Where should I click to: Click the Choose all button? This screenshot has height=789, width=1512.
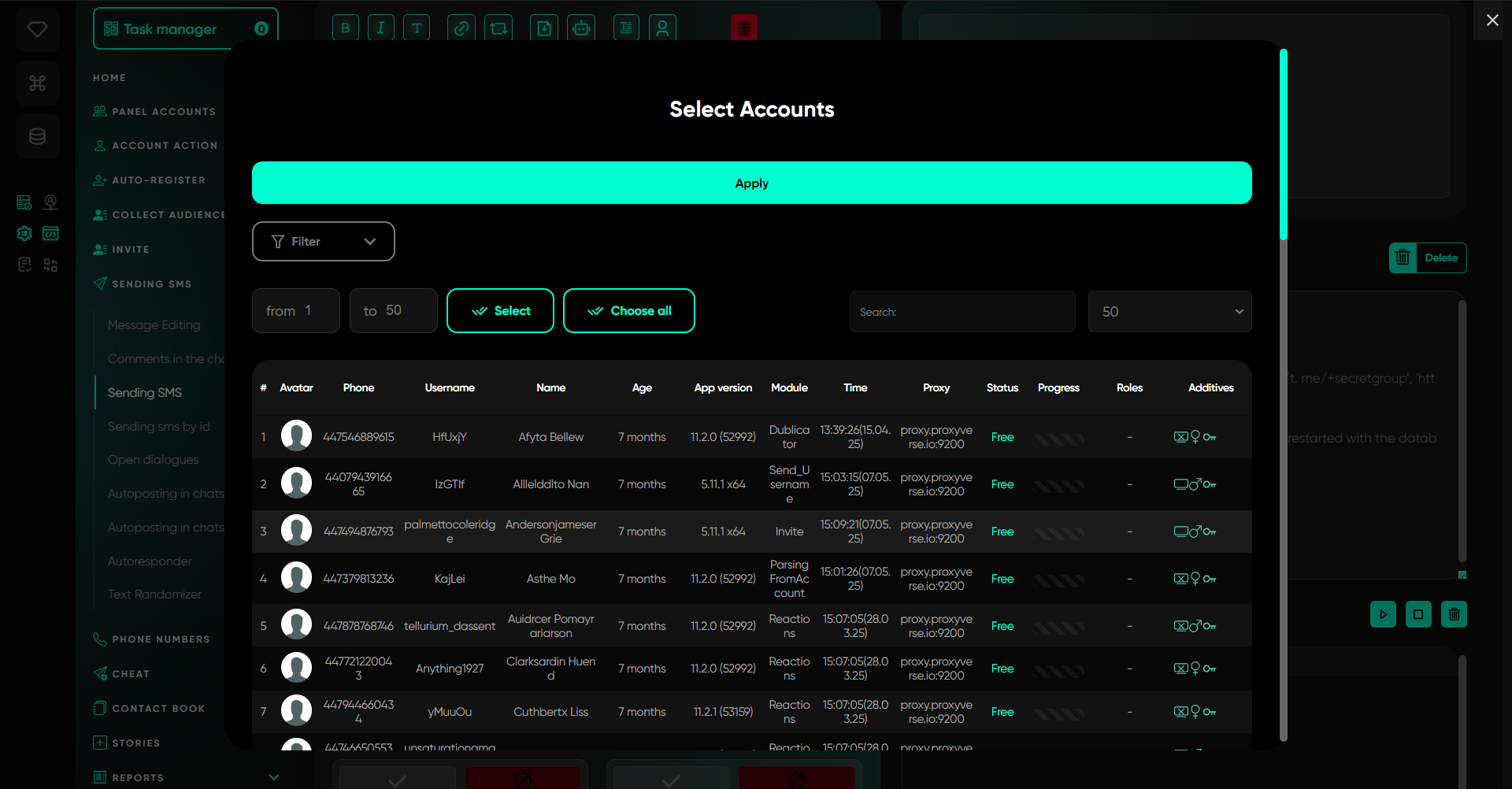point(628,311)
